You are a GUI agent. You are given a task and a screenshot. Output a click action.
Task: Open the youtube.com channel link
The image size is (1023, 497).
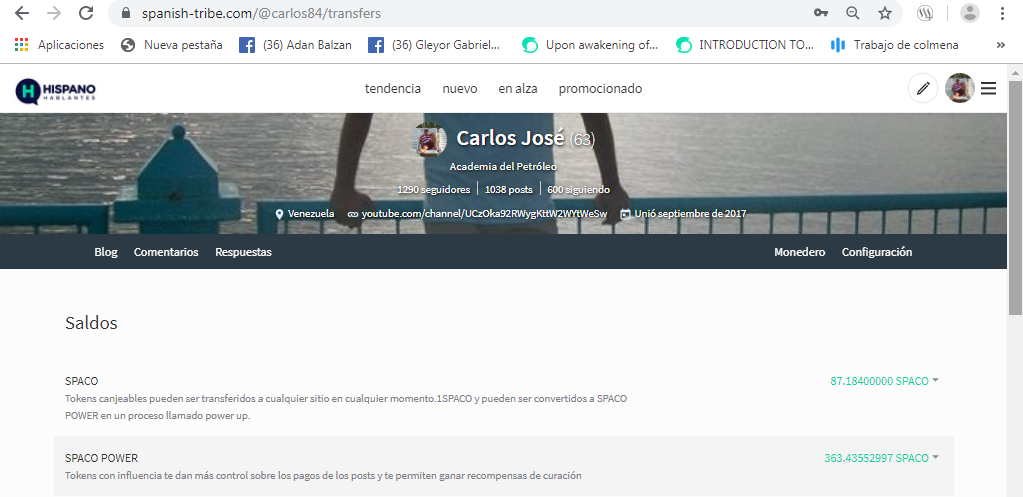(x=484, y=214)
